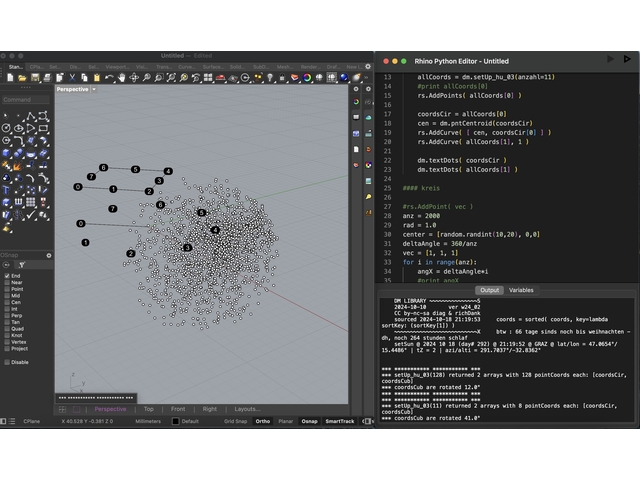
Task: Click the single-viewport layout icon below viewport
Action: (x=76, y=409)
